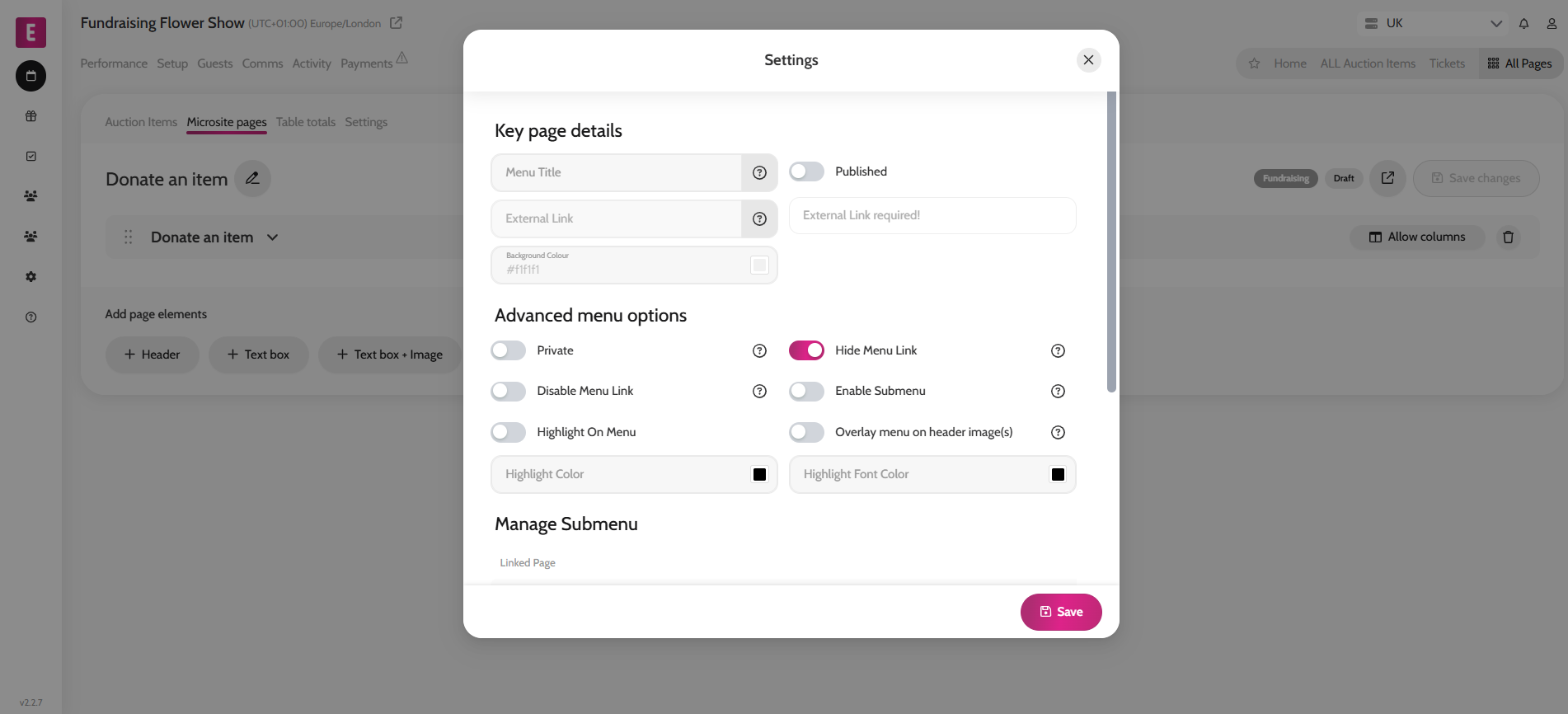Click the Allow columns button
Viewport: 1568px width, 714px height.
pyautogui.click(x=1417, y=237)
